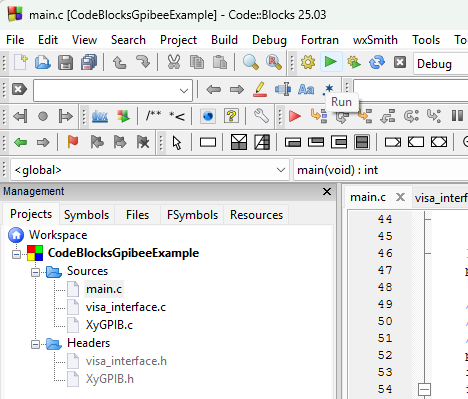Clear the search field X icon
The image size is (468, 399).
click(19, 89)
